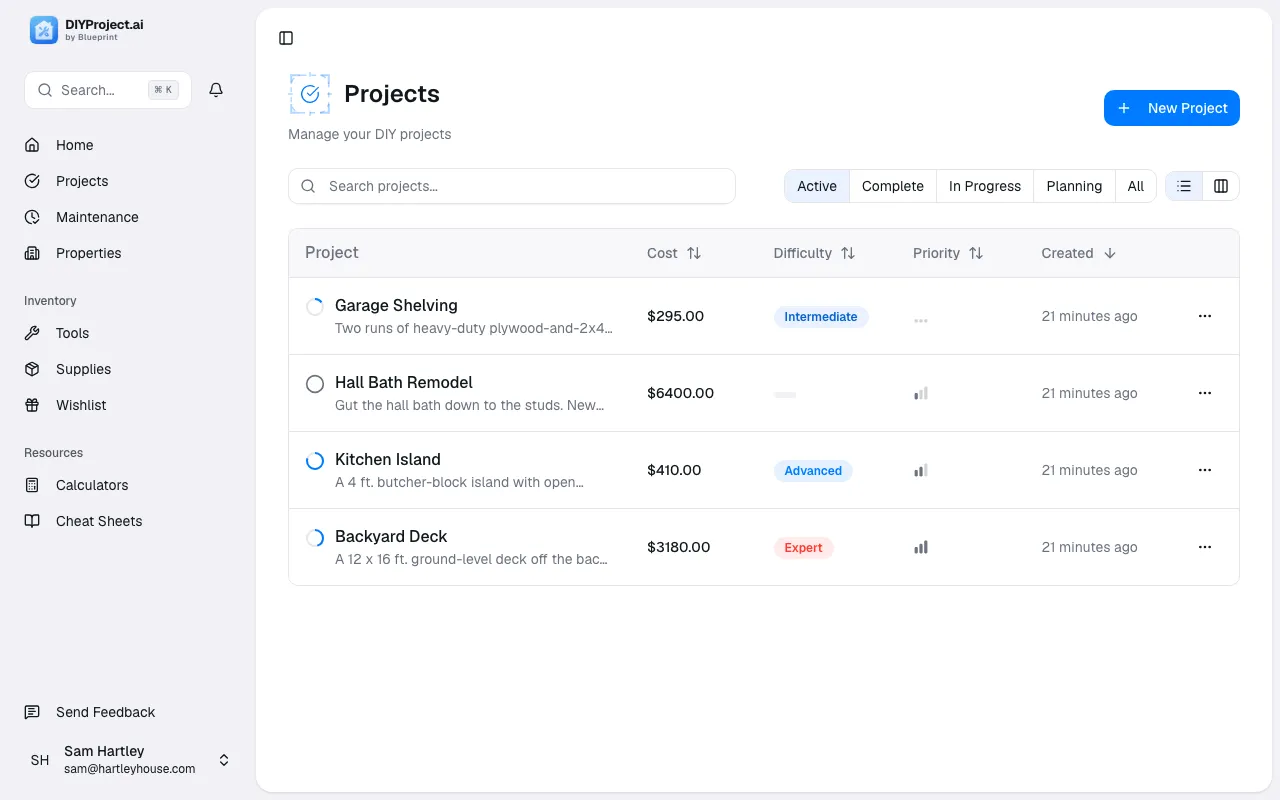1280x800 pixels.
Task: Open Hall Bath Remodel row actions menu
Action: click(1205, 393)
